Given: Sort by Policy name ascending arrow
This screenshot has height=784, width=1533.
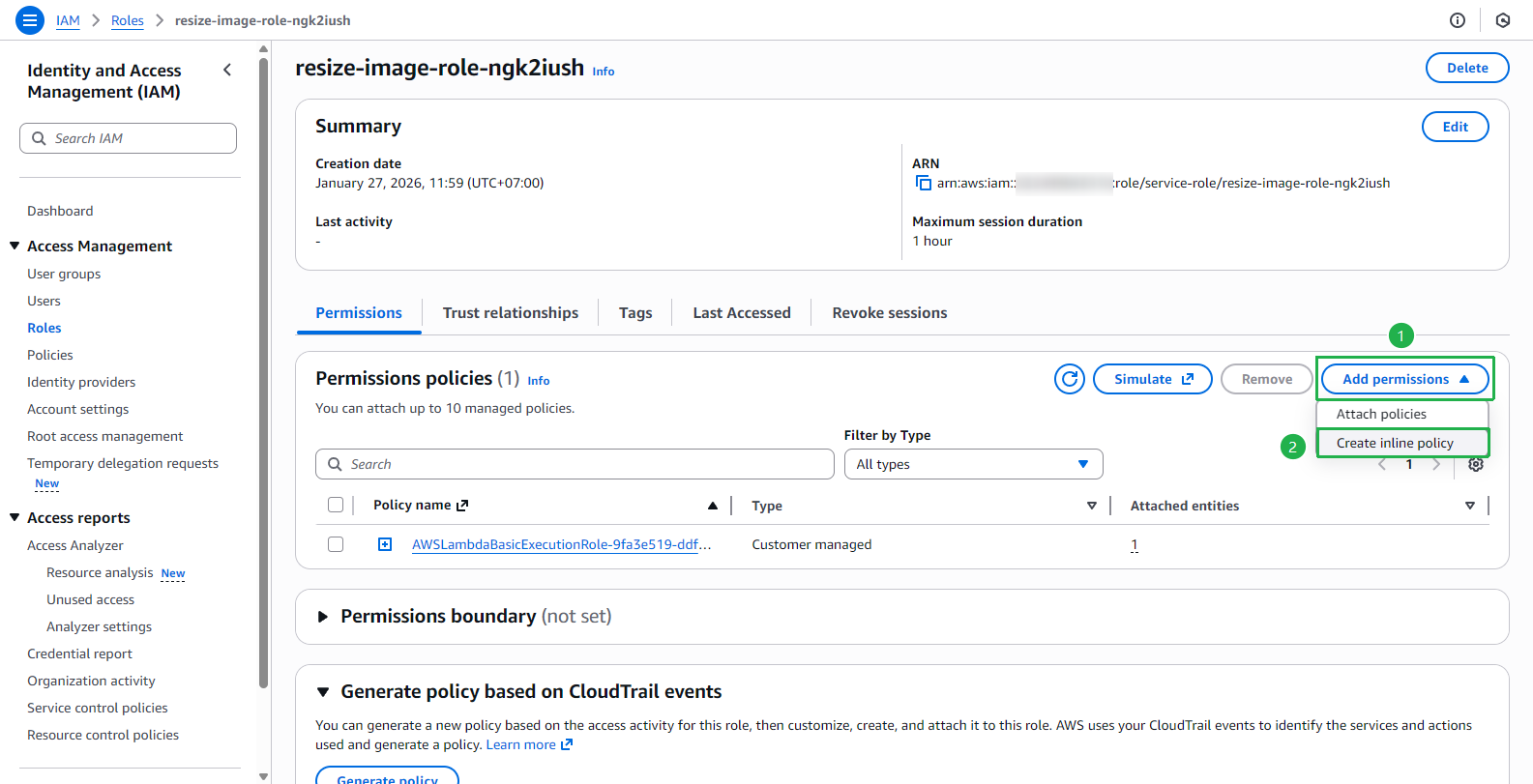Looking at the screenshot, I should pyautogui.click(x=713, y=506).
